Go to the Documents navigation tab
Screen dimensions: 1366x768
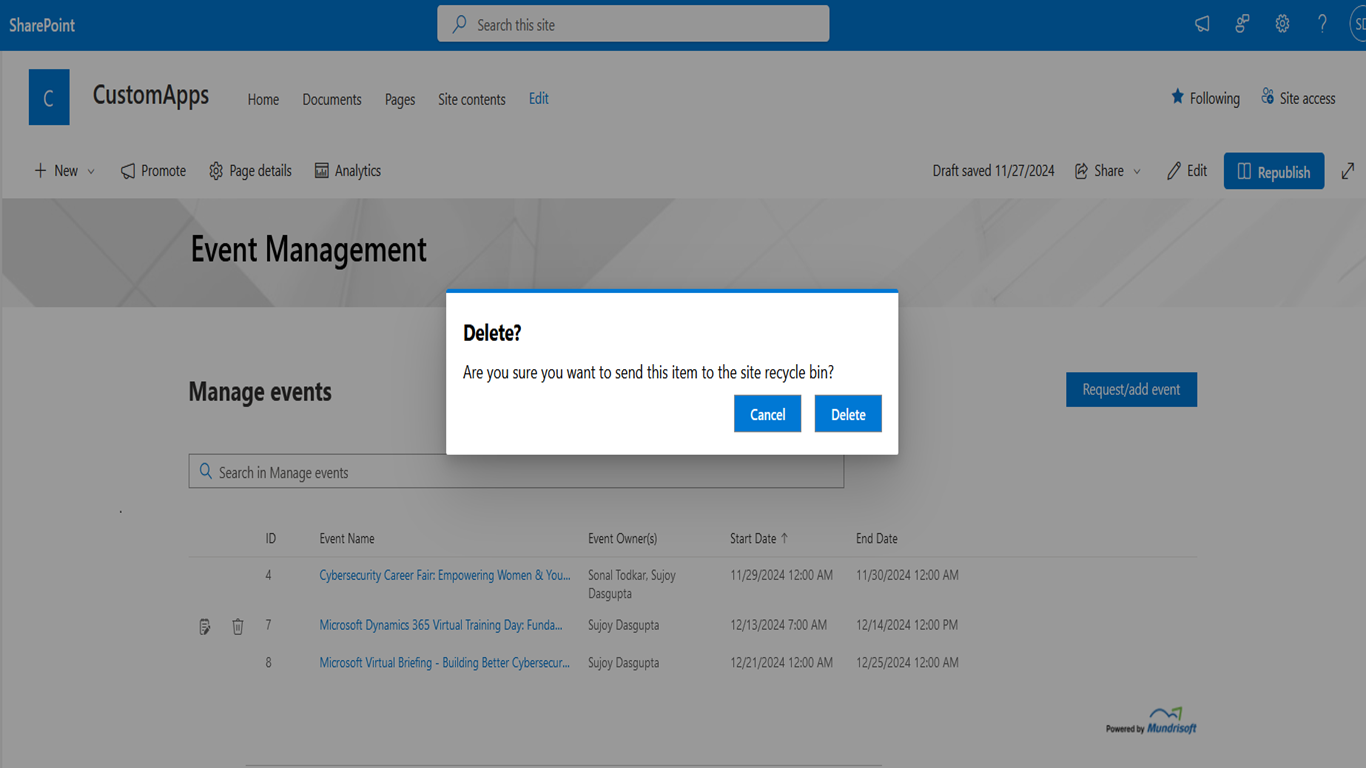coord(332,99)
